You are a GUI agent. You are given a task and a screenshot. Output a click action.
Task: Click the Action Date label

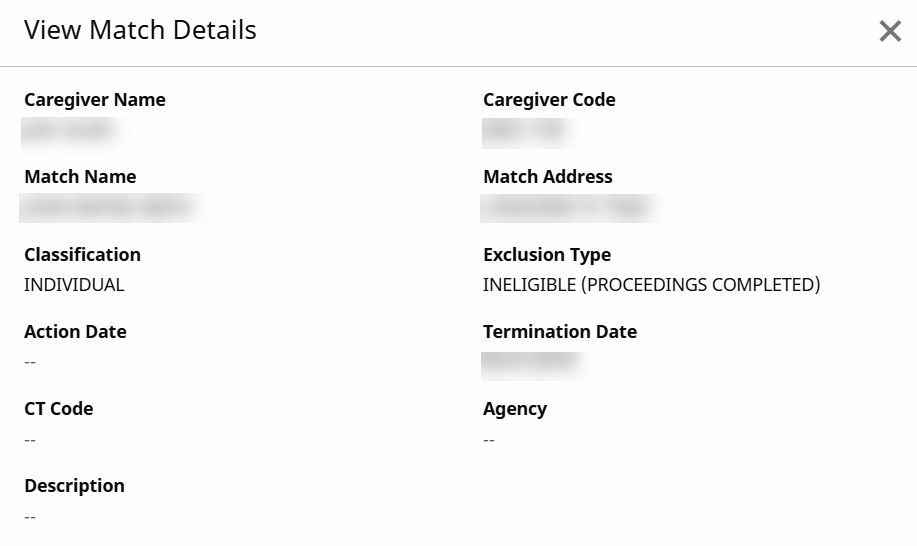click(75, 332)
